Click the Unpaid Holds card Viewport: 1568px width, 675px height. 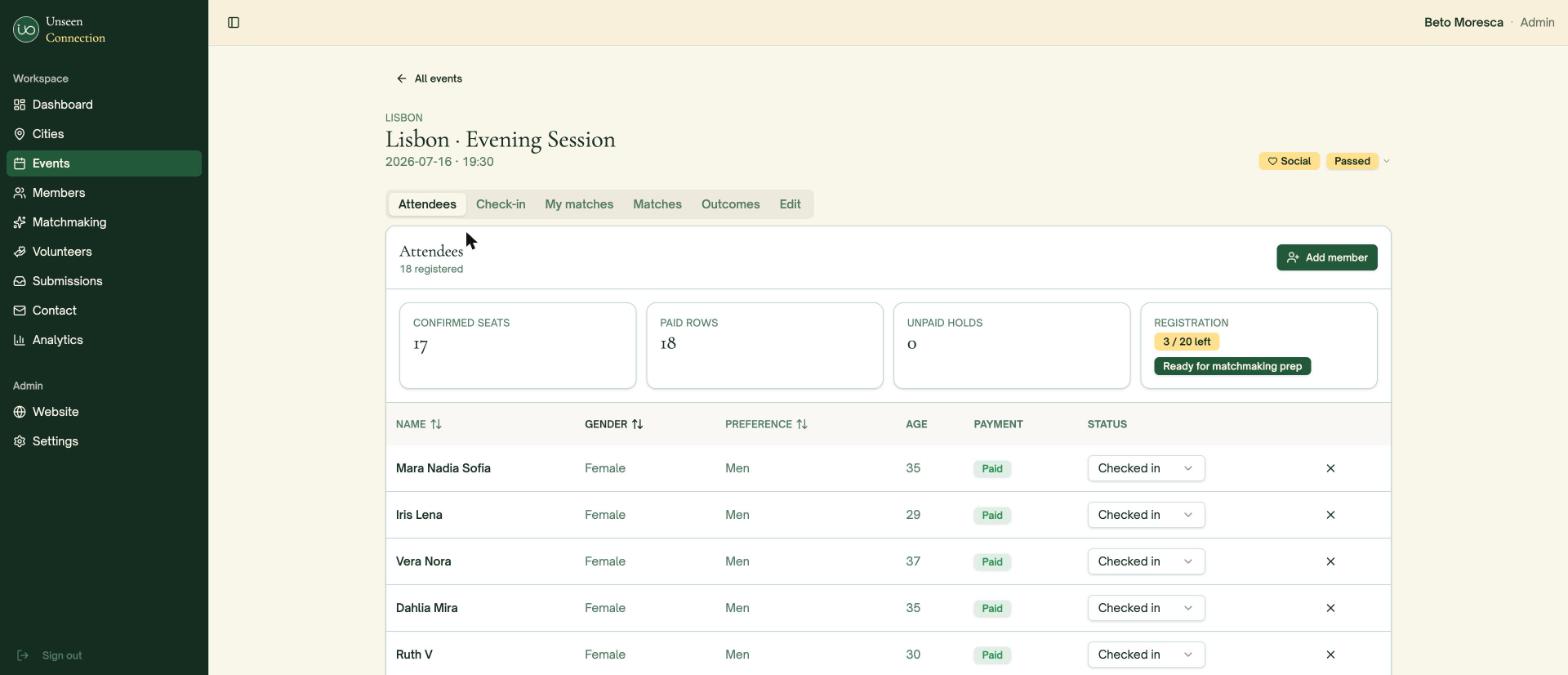1011,345
